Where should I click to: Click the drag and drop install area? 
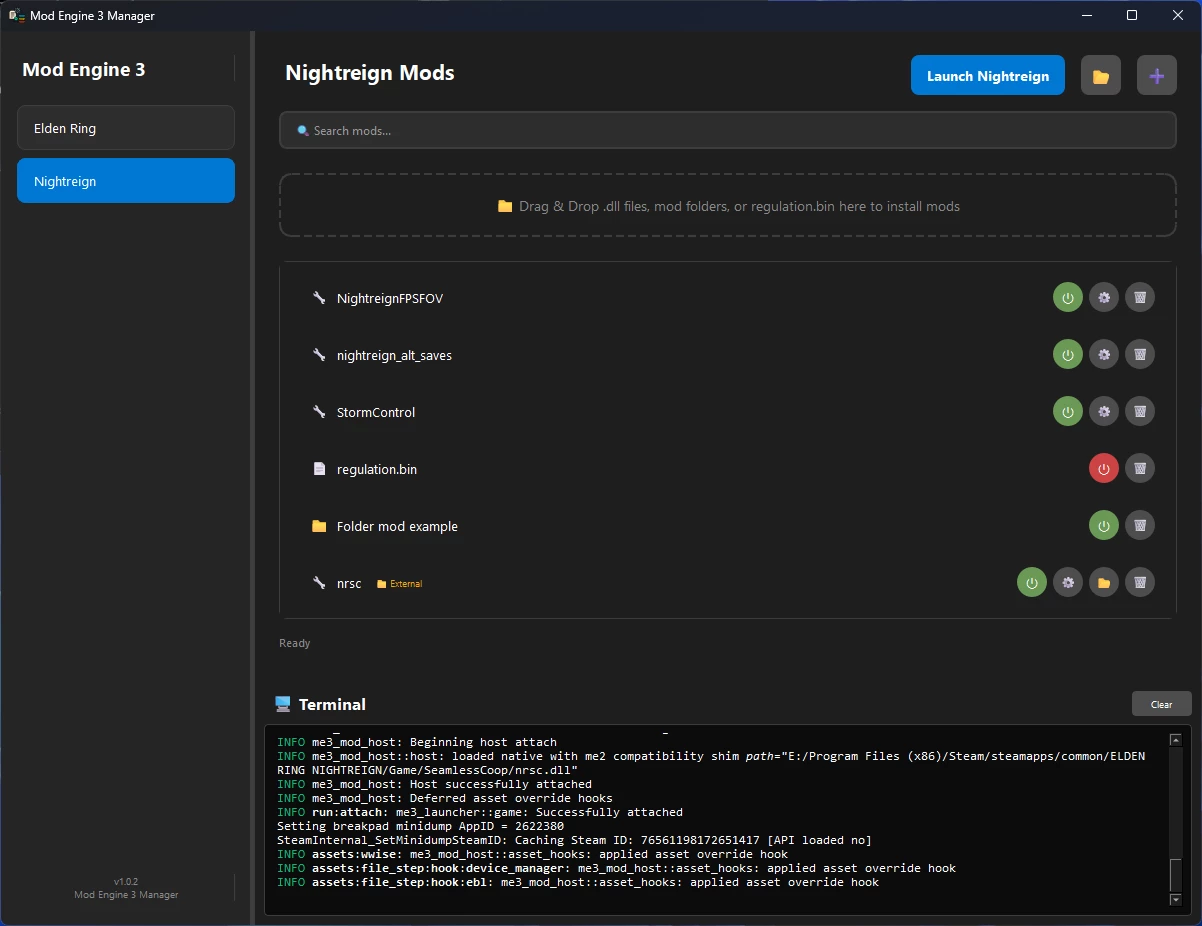point(727,206)
